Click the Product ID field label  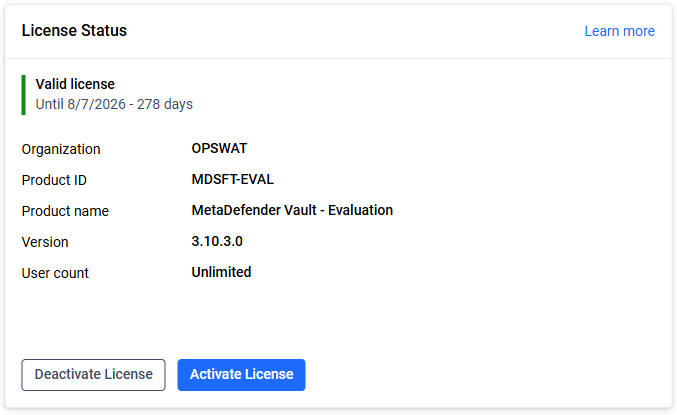click(x=54, y=180)
